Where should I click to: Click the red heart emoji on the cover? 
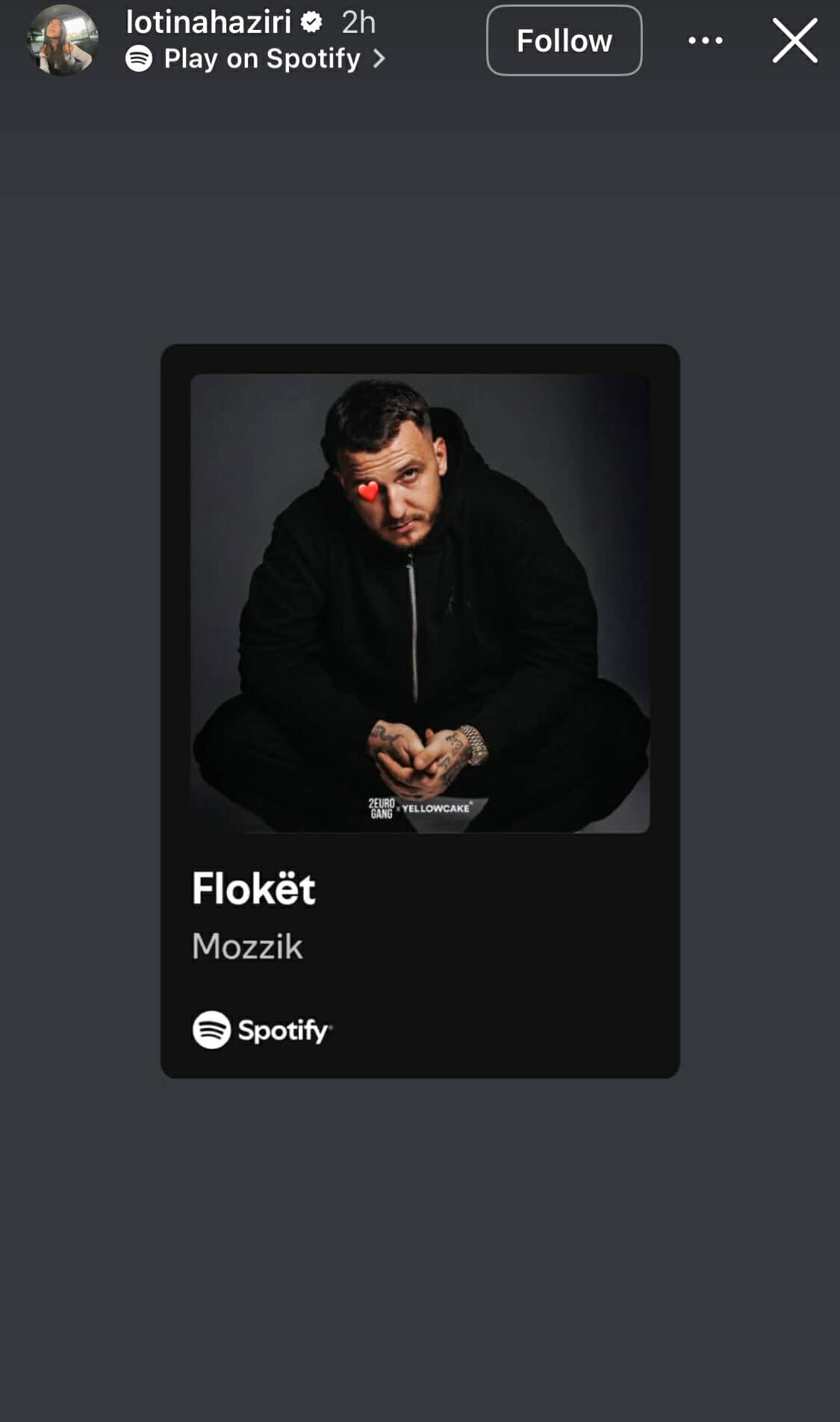[x=368, y=491]
